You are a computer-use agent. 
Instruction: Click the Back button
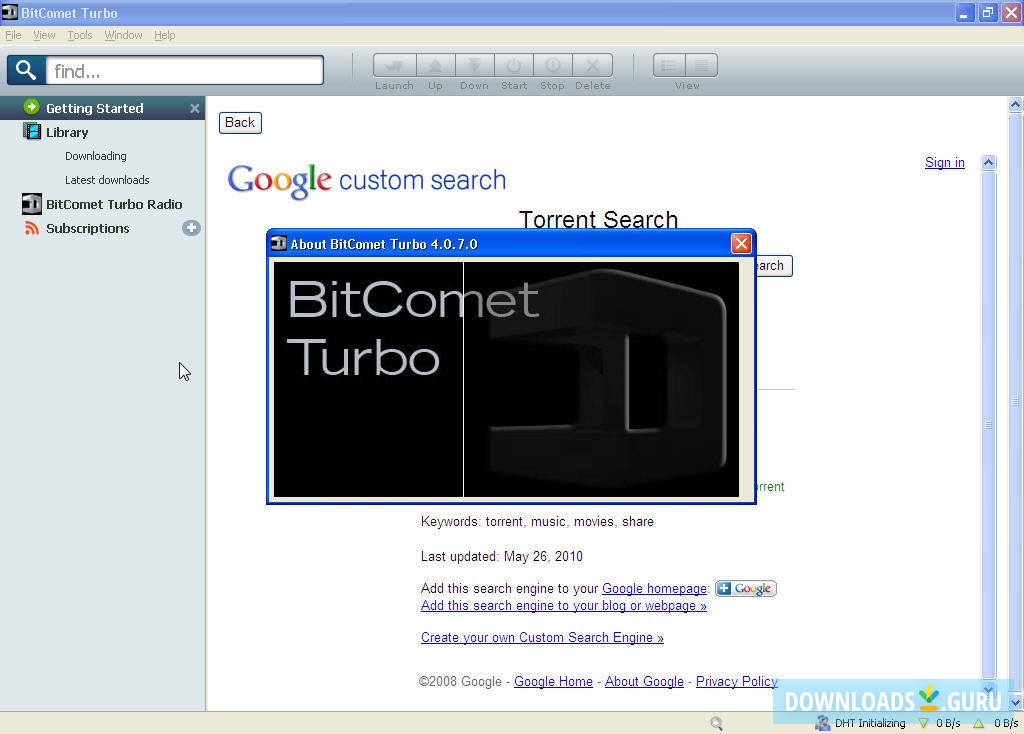[240, 123]
